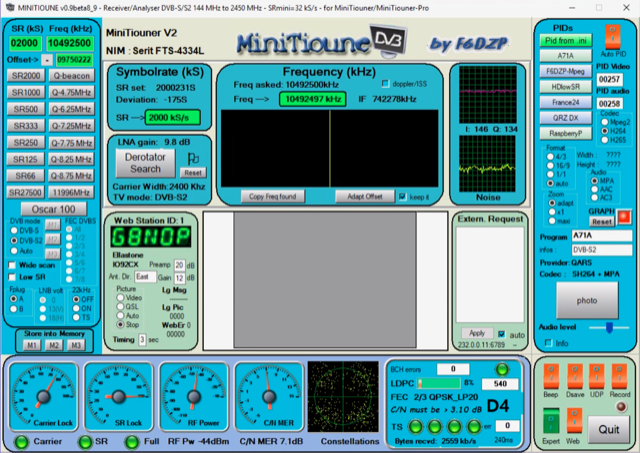Screen dimensions: 640x453
Task: Select the F6DZP-Mpeg PID preset
Action: click(x=566, y=71)
